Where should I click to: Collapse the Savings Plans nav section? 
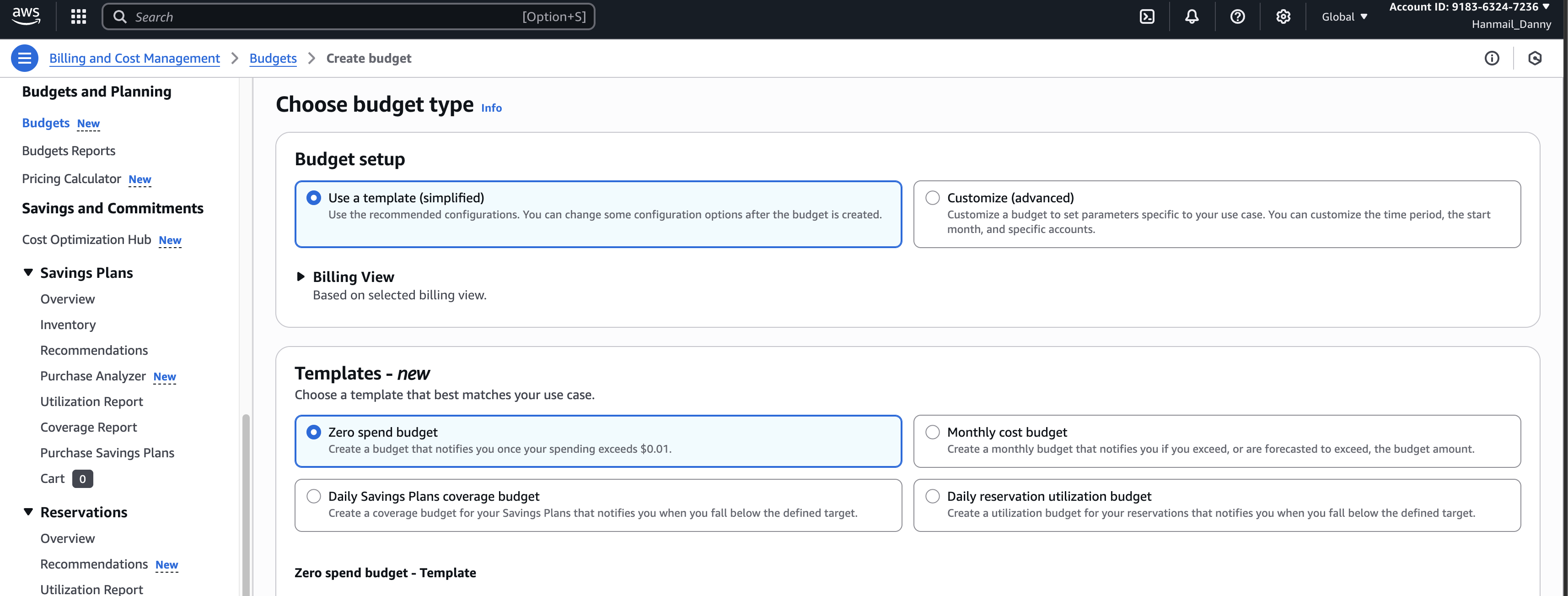pyautogui.click(x=28, y=272)
